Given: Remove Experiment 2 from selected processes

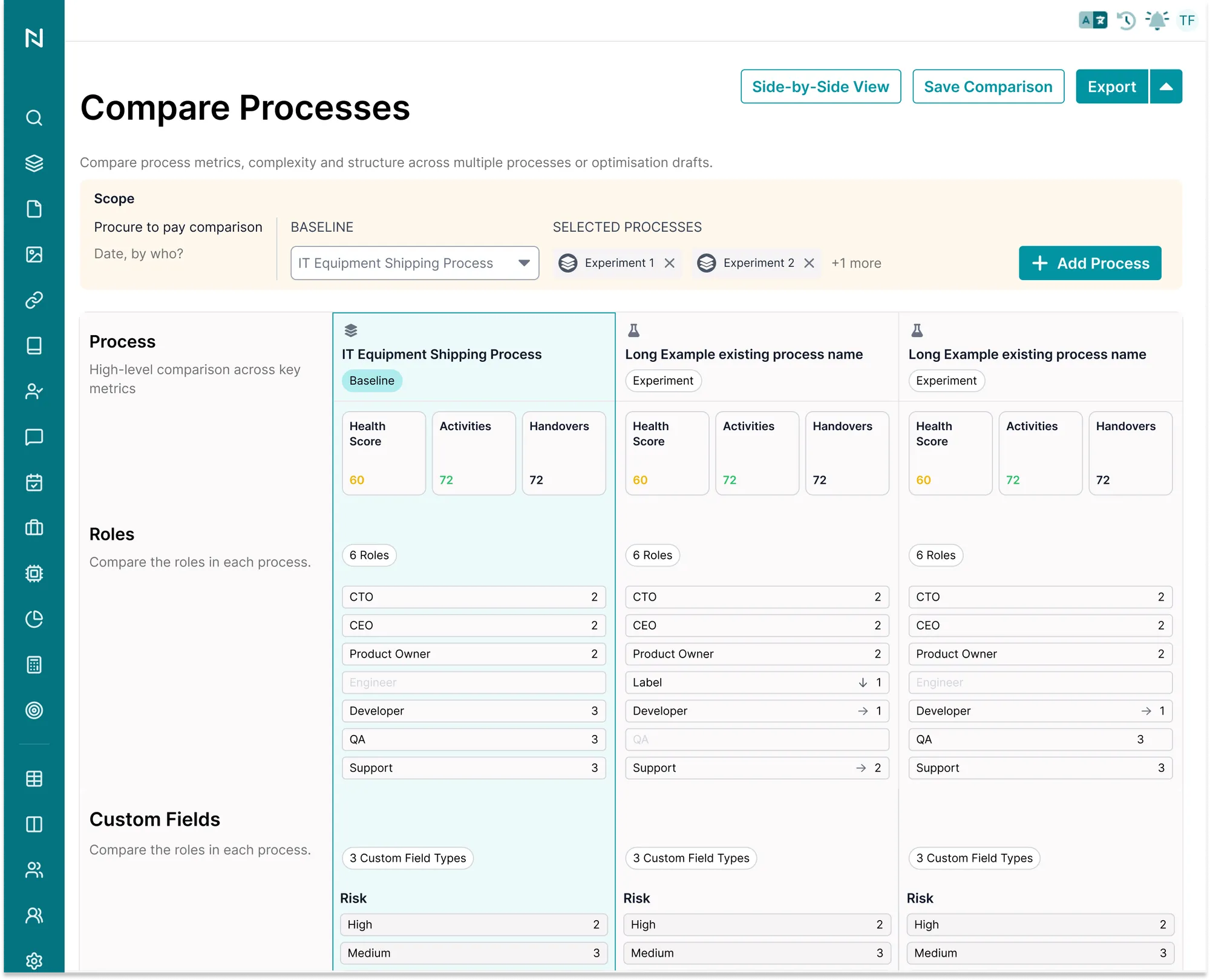Looking at the screenshot, I should click(x=809, y=263).
